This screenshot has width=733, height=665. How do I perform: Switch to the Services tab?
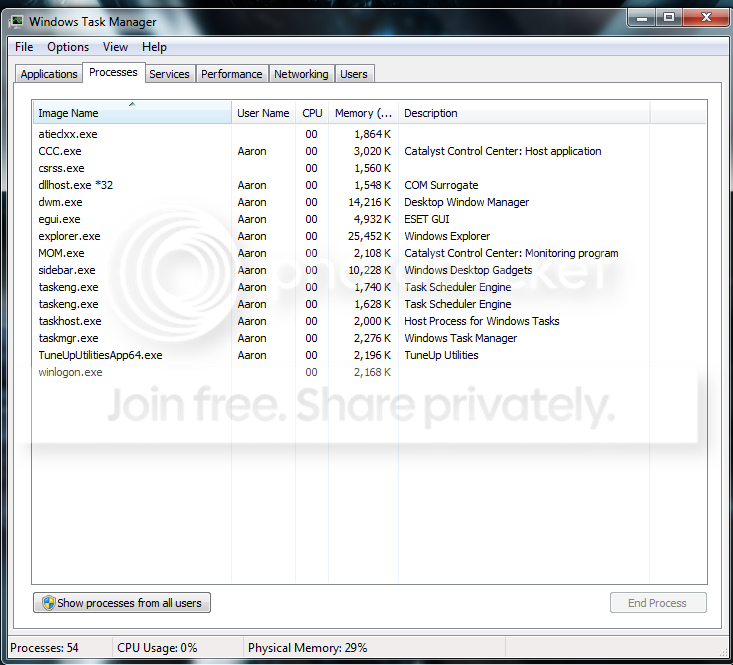169,74
